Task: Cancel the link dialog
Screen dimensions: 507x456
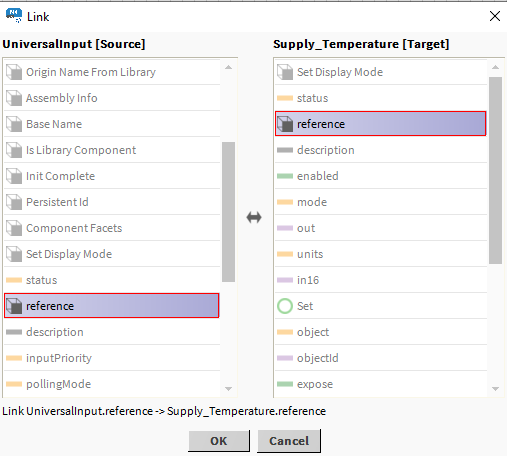Action: pos(289,441)
